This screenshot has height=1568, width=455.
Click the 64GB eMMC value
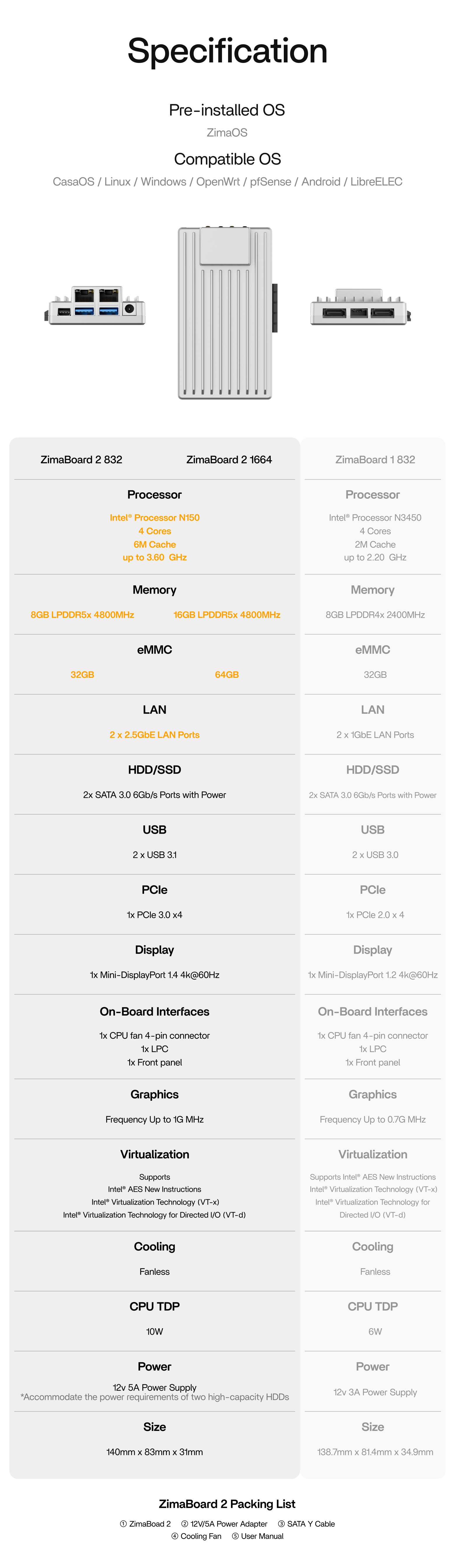click(227, 674)
